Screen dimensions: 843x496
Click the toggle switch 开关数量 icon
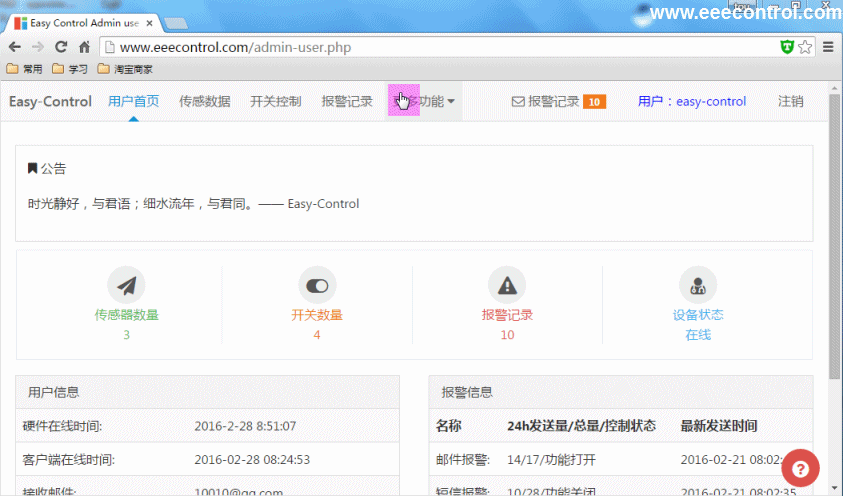click(x=317, y=285)
